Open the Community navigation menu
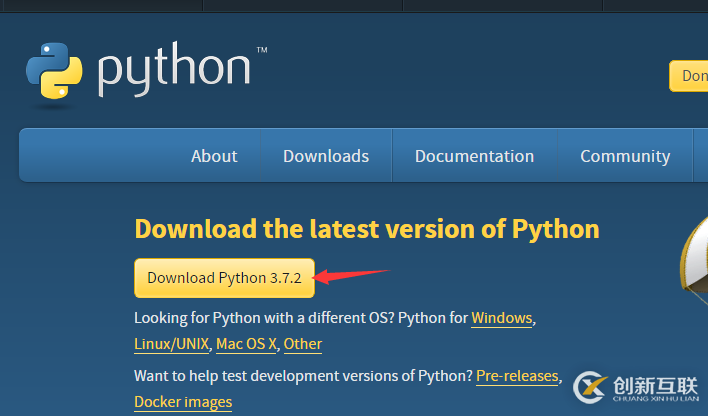The image size is (708, 416). [625, 156]
